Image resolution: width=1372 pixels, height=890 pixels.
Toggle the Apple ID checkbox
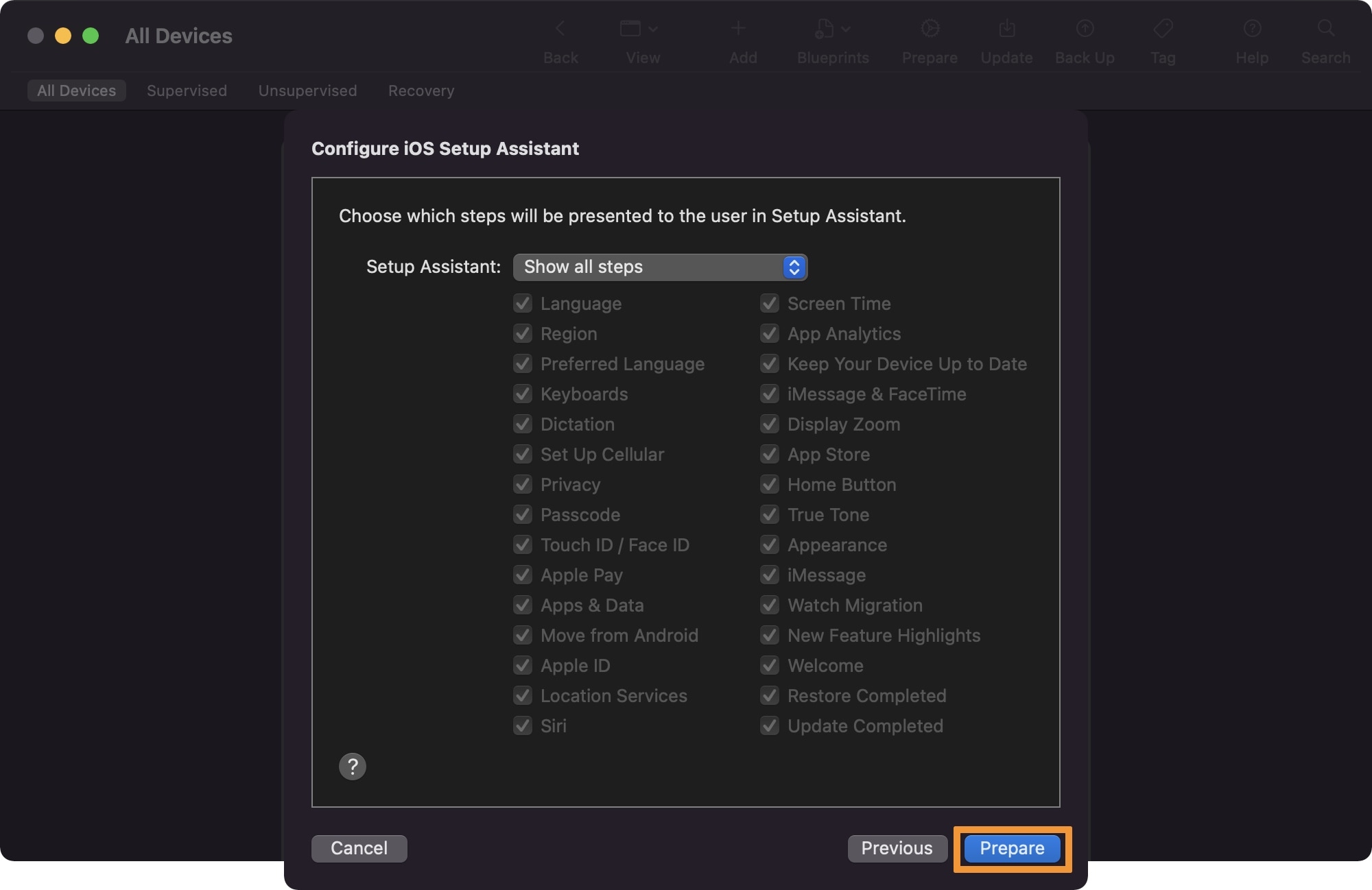[x=523, y=665]
